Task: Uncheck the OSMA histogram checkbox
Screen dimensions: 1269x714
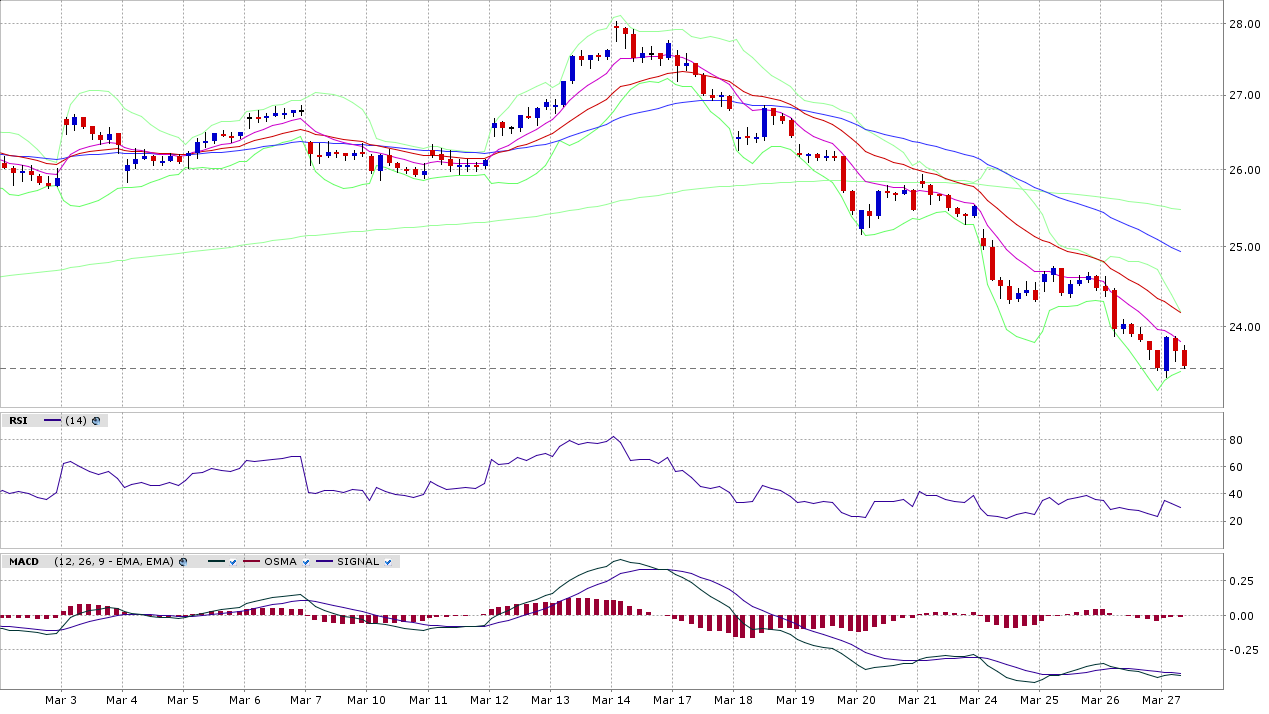Action: pos(306,562)
